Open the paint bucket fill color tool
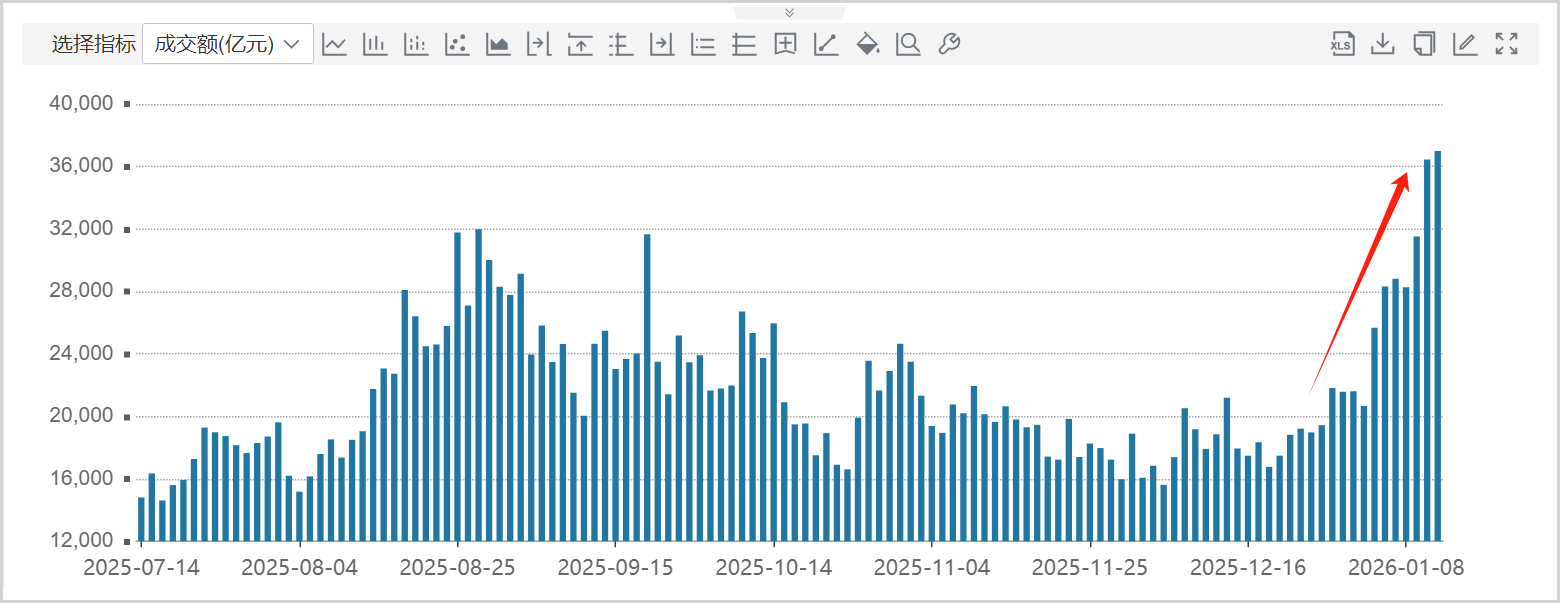The width and height of the screenshot is (1560, 603). tap(868, 44)
